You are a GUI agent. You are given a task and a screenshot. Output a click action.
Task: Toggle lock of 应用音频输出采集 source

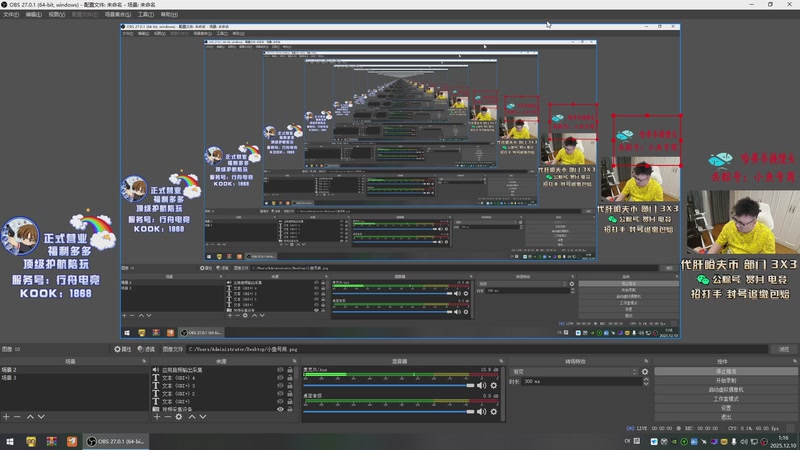[x=290, y=369]
